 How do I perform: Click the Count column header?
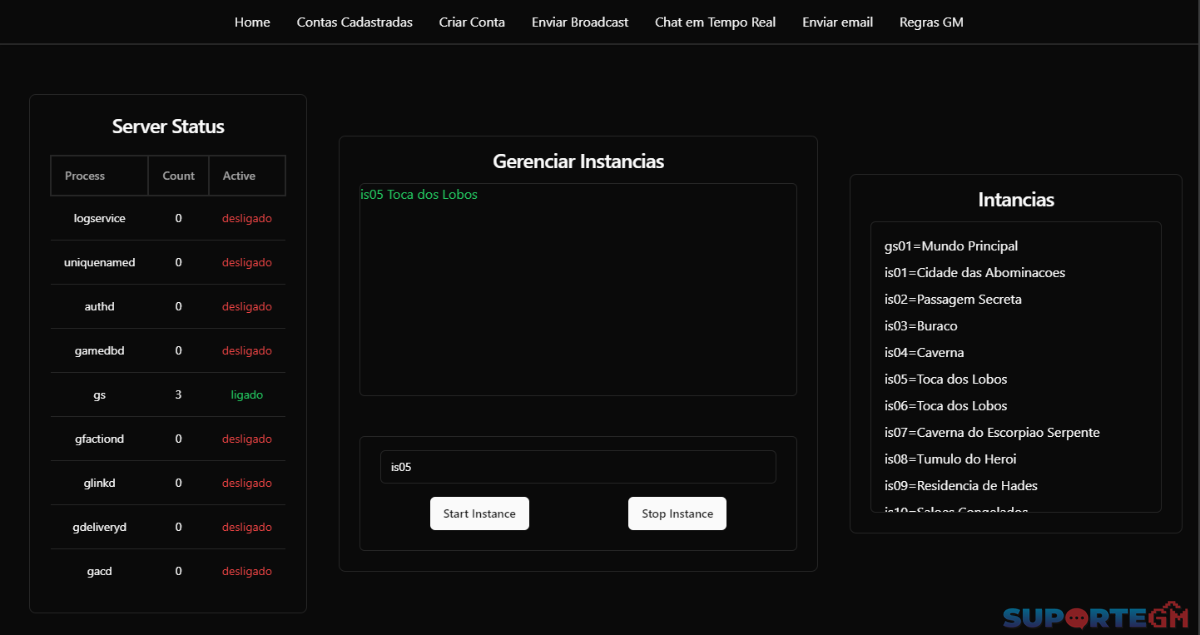(x=178, y=176)
